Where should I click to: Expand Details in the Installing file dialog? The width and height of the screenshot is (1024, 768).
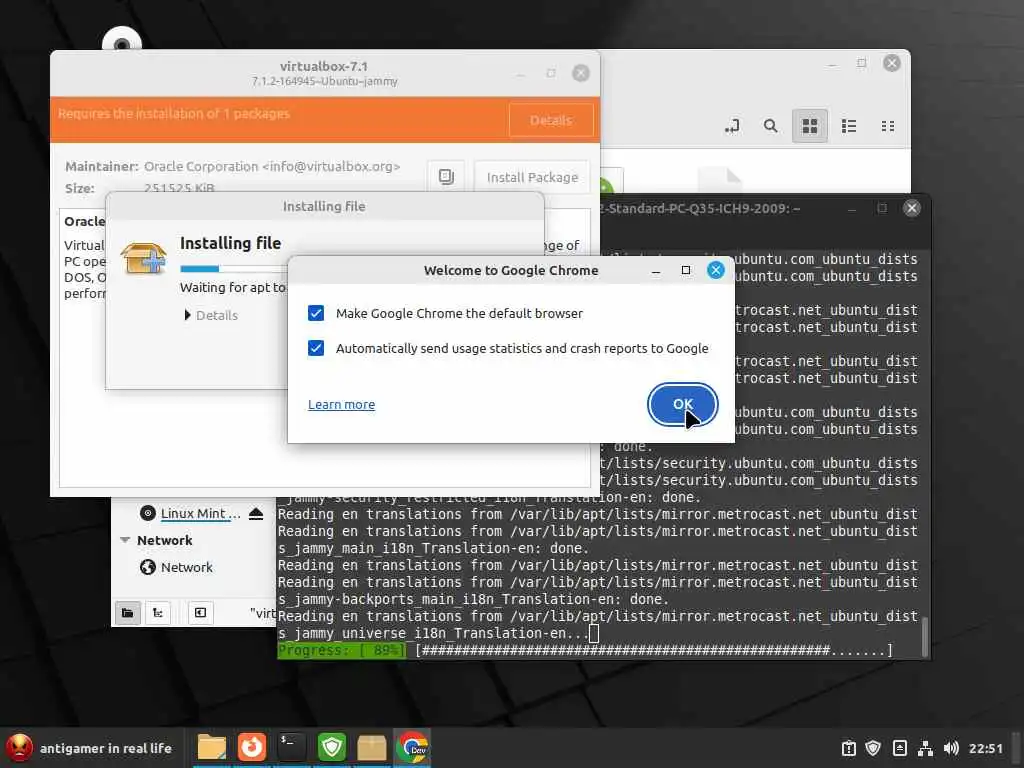[211, 315]
